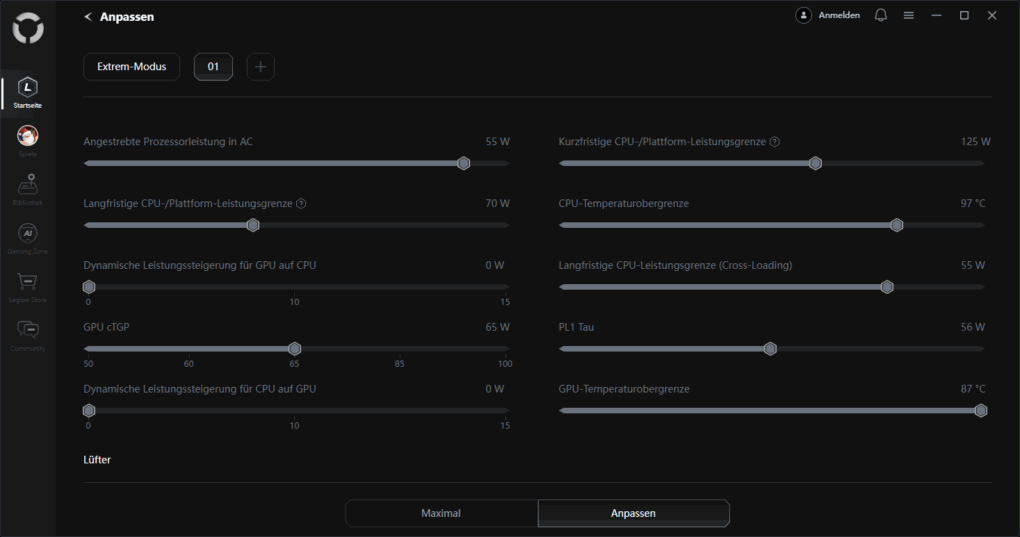Open the notifications bell
The image size is (1020, 537).
(x=881, y=15)
